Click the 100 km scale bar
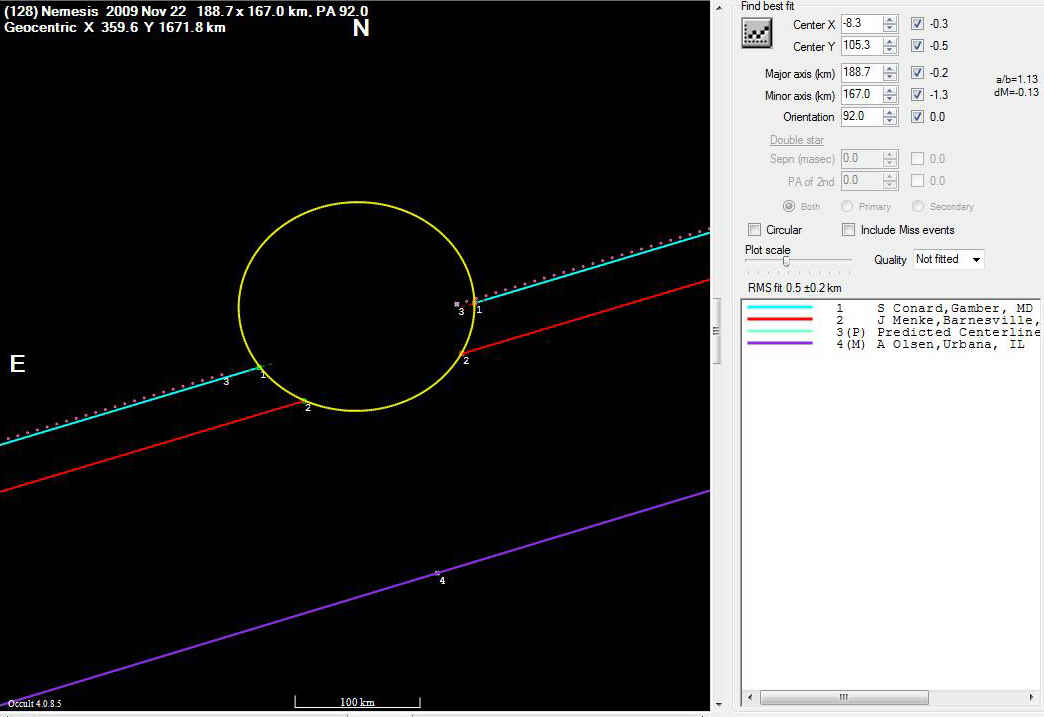 (x=358, y=702)
